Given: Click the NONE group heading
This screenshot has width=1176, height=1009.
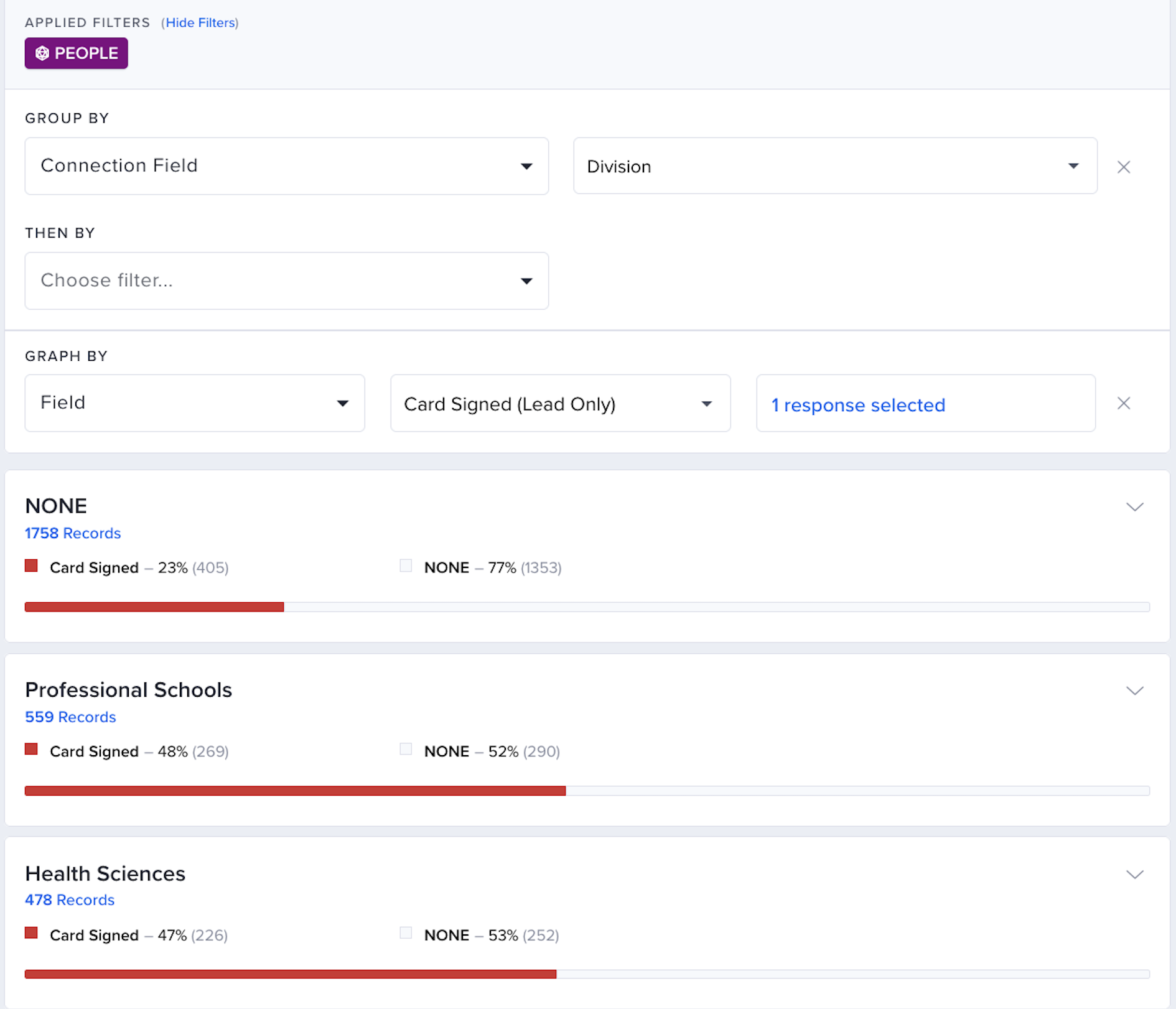Looking at the screenshot, I should [x=56, y=506].
